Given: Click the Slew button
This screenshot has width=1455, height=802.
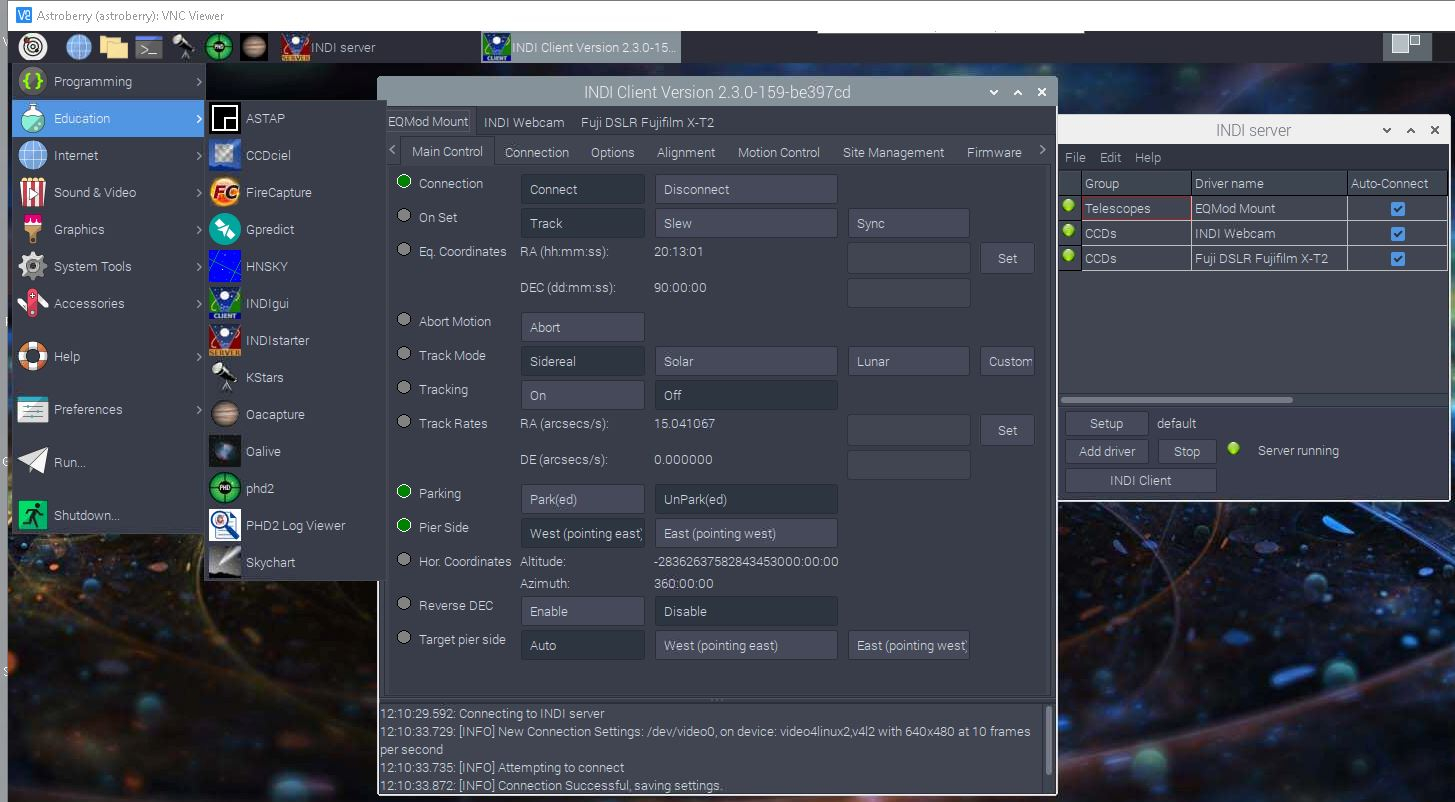Looking at the screenshot, I should point(746,223).
